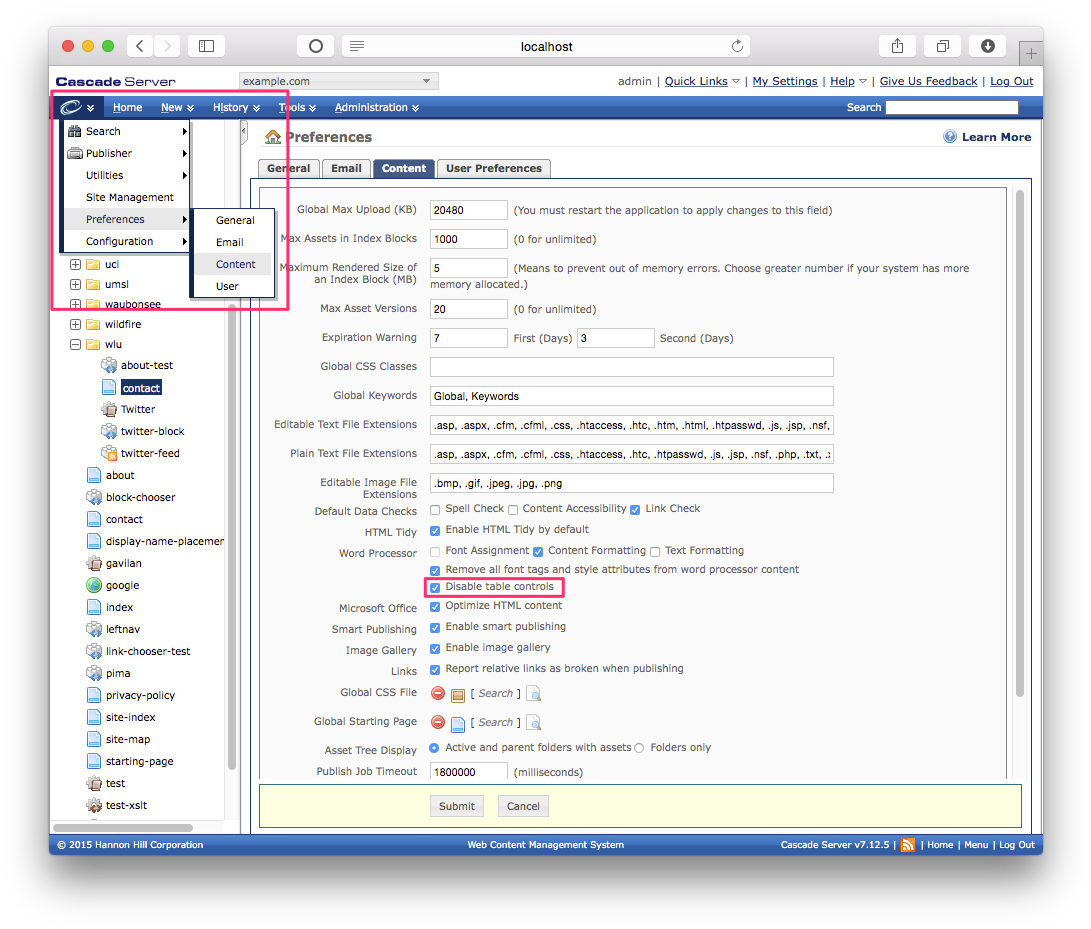Click the question mark icon by Learn More
The image size is (1091, 929).
coord(950,136)
